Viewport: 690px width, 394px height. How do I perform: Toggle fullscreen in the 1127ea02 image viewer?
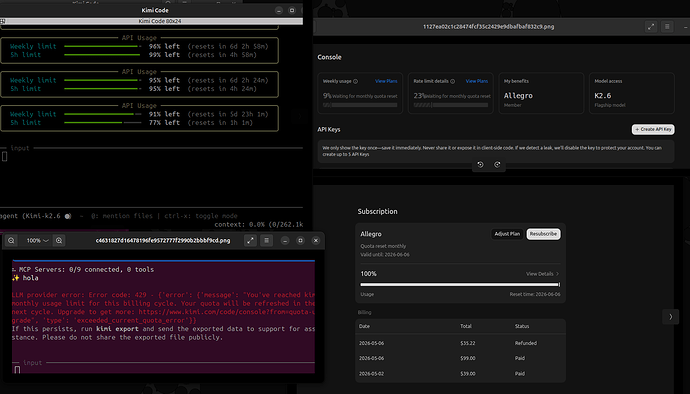651,26
